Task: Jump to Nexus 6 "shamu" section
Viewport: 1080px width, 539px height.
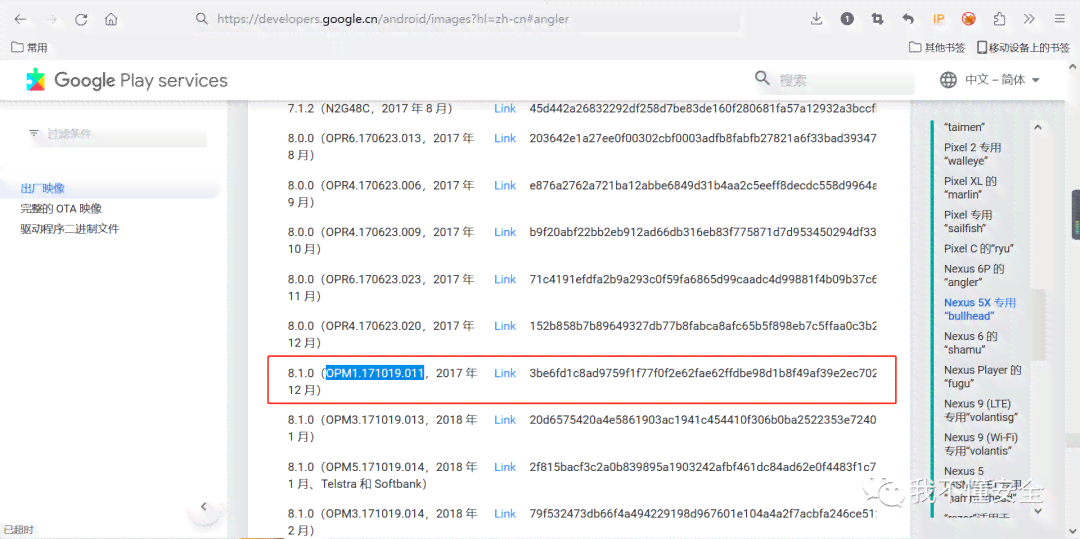Action: point(970,343)
